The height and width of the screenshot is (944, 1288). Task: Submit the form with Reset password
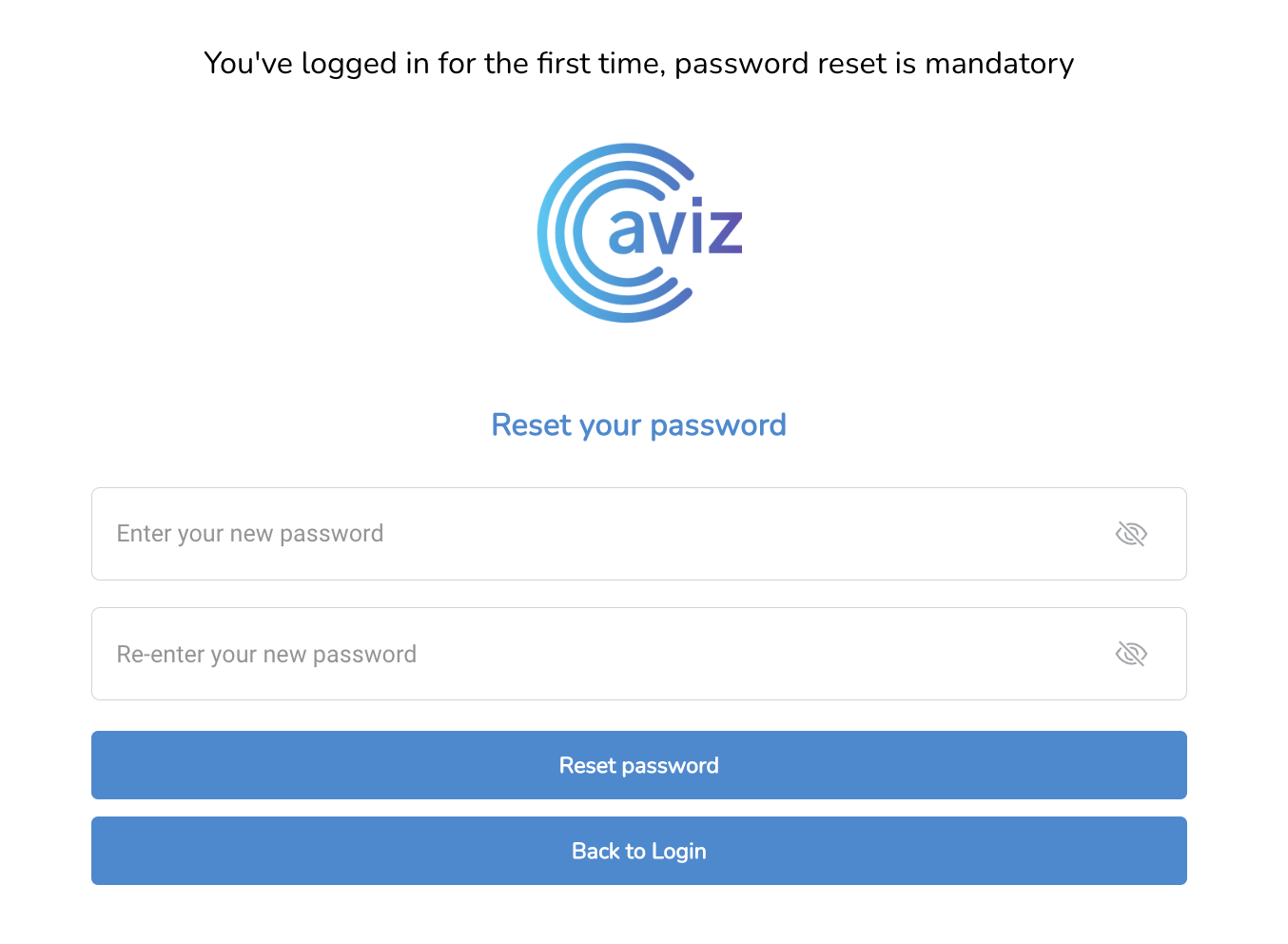point(639,765)
